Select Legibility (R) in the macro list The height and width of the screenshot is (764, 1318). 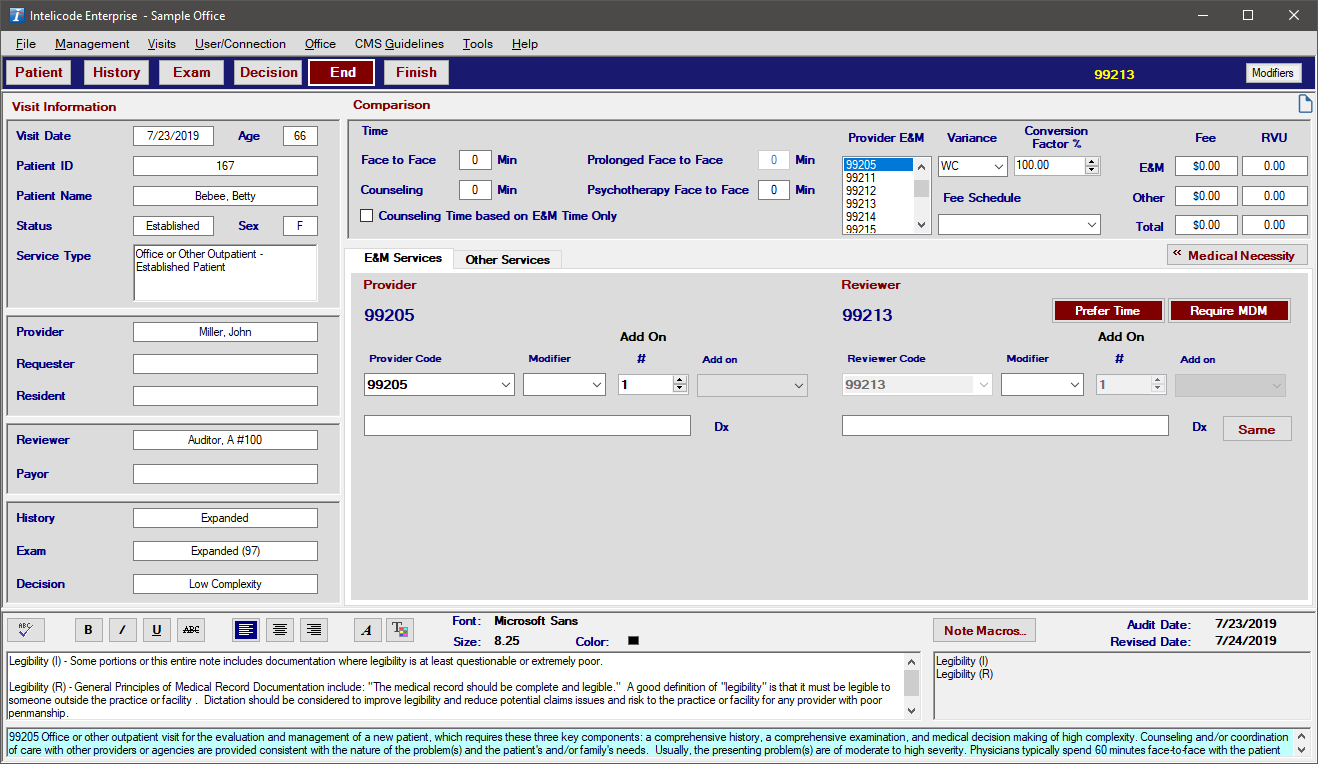click(x=963, y=674)
